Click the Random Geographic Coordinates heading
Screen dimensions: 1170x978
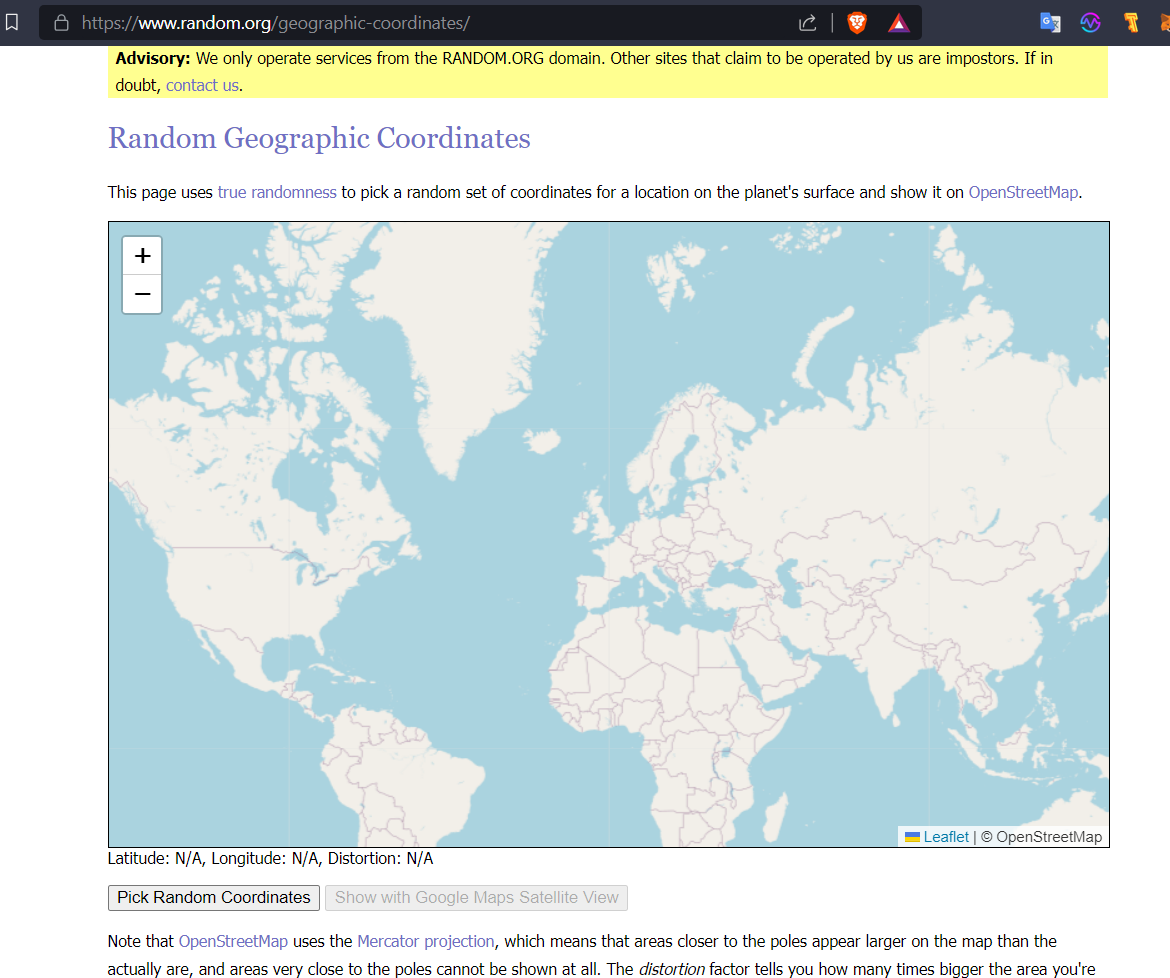[319, 138]
